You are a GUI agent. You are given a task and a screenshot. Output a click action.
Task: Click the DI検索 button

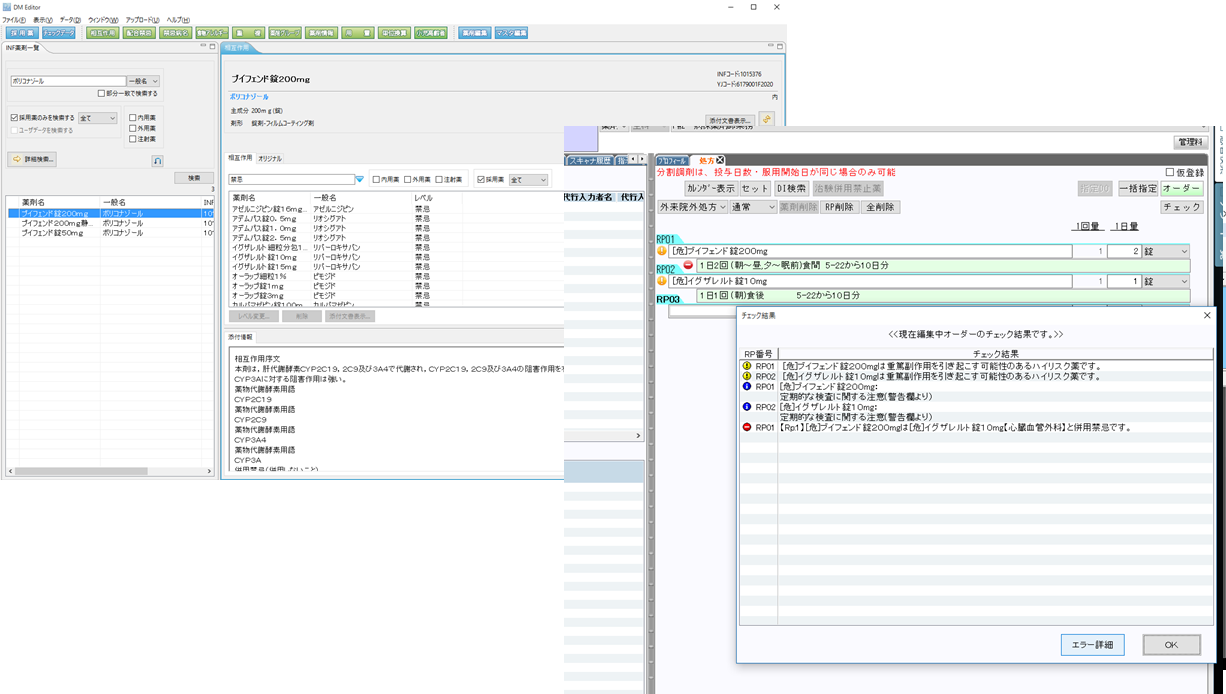click(x=791, y=188)
